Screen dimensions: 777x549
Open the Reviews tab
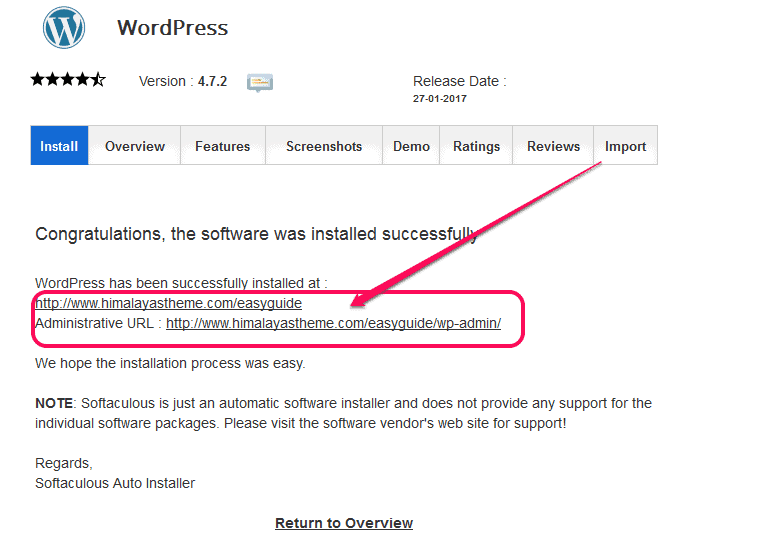point(553,146)
